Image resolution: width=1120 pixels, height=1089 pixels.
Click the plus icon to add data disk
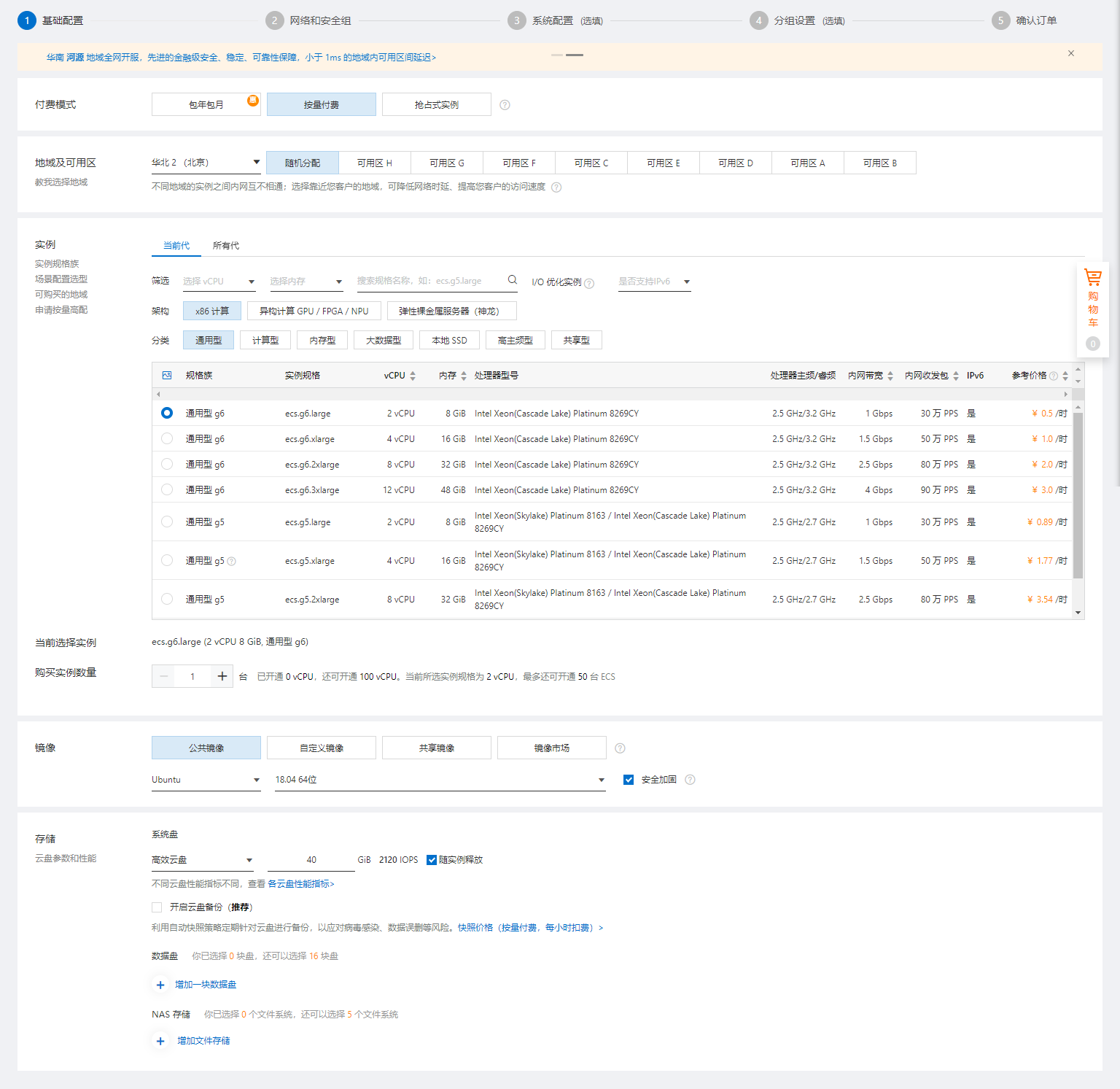point(160,985)
